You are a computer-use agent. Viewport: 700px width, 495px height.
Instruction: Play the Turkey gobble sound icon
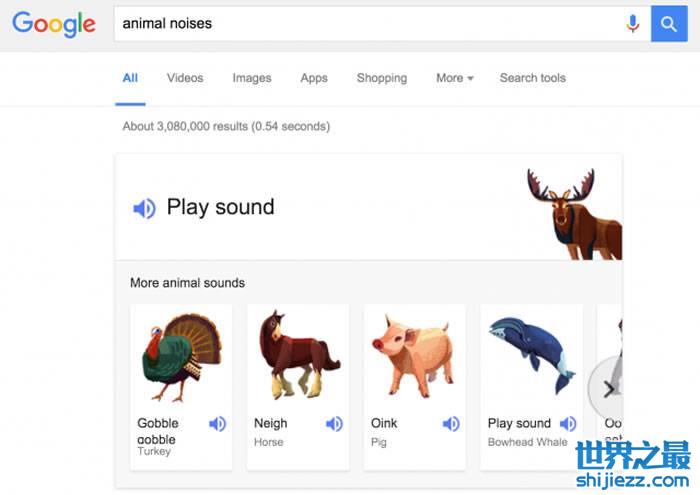217,424
